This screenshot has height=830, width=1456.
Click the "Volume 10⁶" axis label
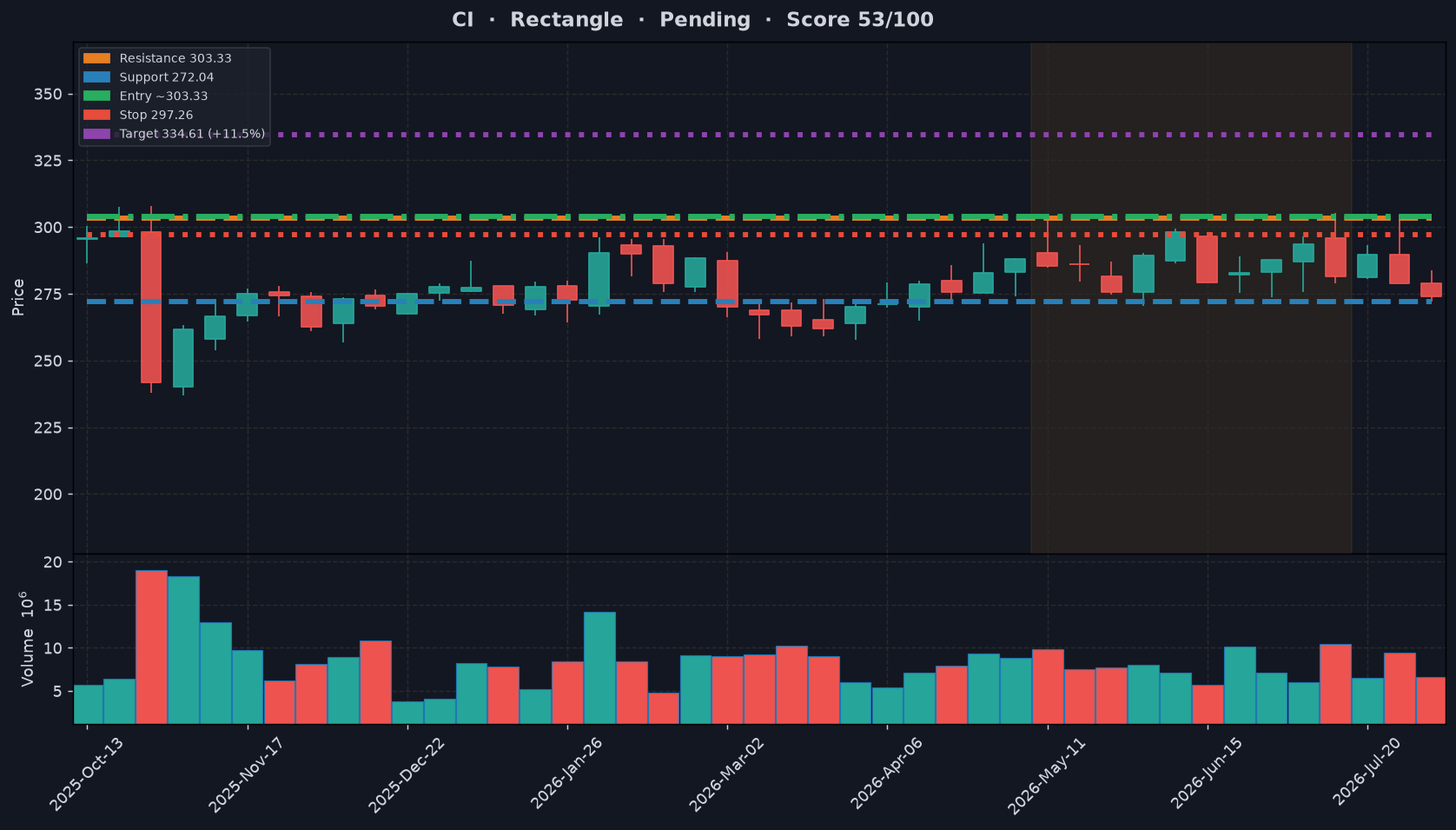[28, 639]
